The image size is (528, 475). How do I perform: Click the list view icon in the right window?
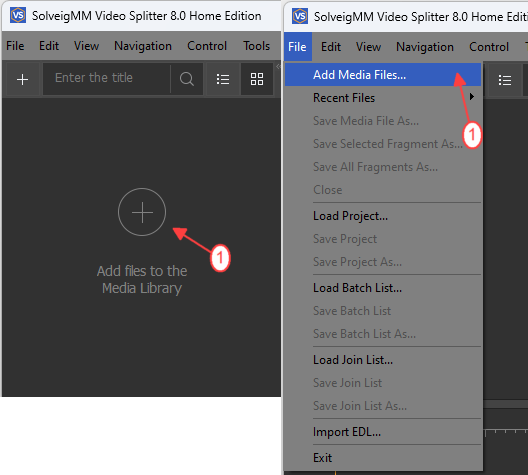coord(505,80)
